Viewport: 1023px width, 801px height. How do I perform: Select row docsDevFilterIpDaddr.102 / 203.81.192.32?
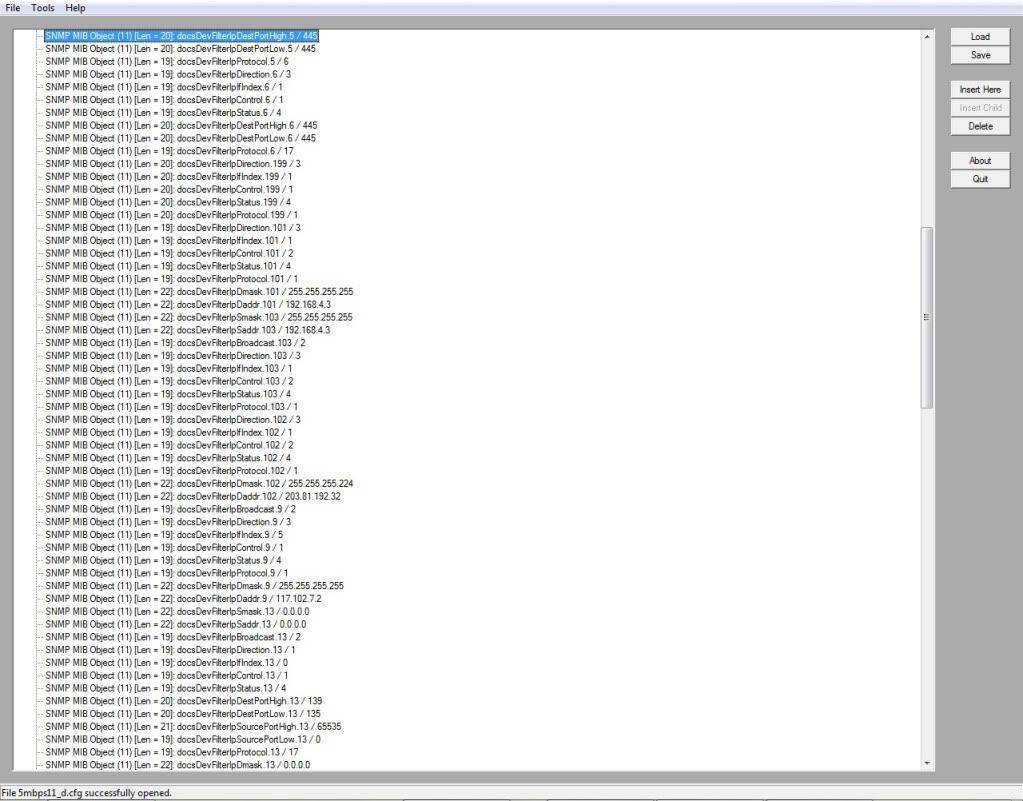coord(192,496)
